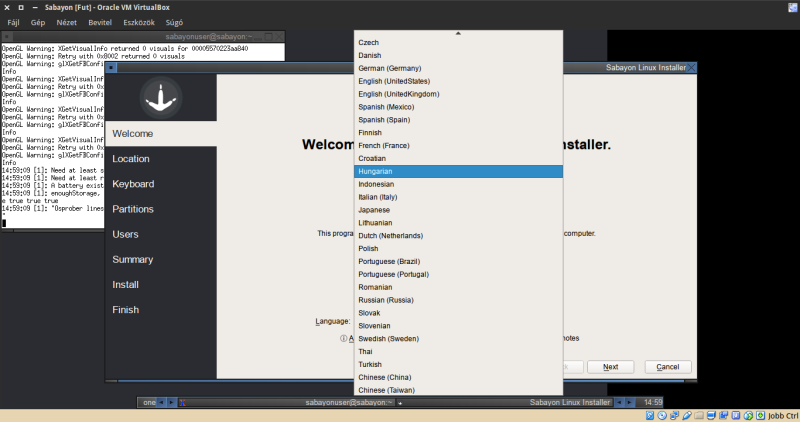Click the Next button in installer
The height and width of the screenshot is (422, 800).
[610, 367]
